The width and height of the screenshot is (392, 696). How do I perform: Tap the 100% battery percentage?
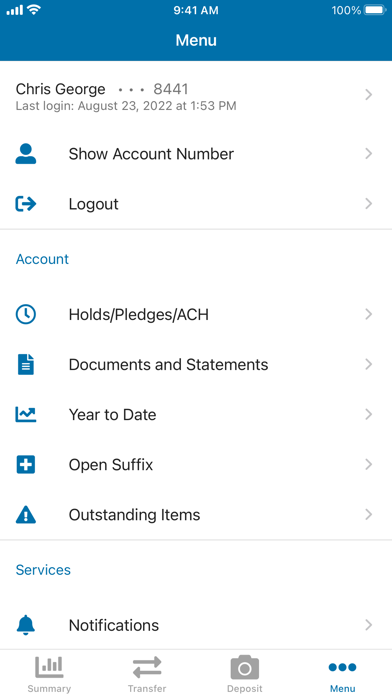[x=346, y=10]
